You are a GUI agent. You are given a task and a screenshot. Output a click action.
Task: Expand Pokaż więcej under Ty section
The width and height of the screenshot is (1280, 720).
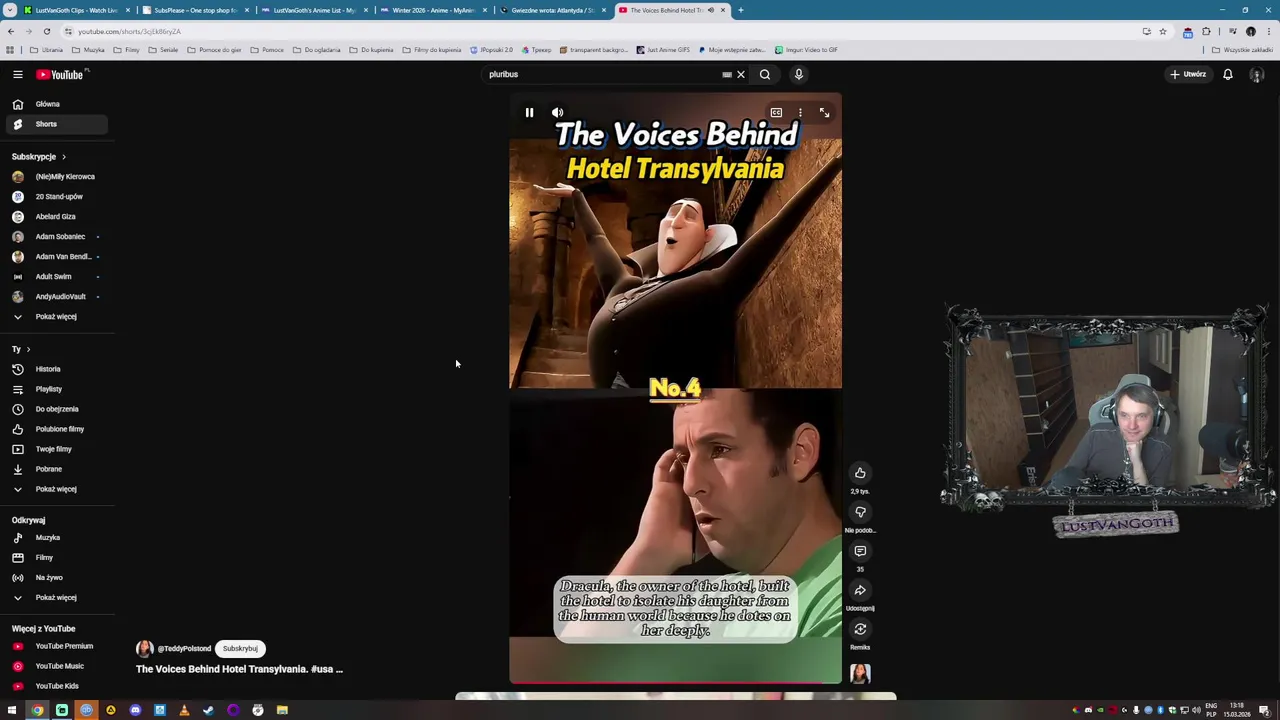[55, 489]
